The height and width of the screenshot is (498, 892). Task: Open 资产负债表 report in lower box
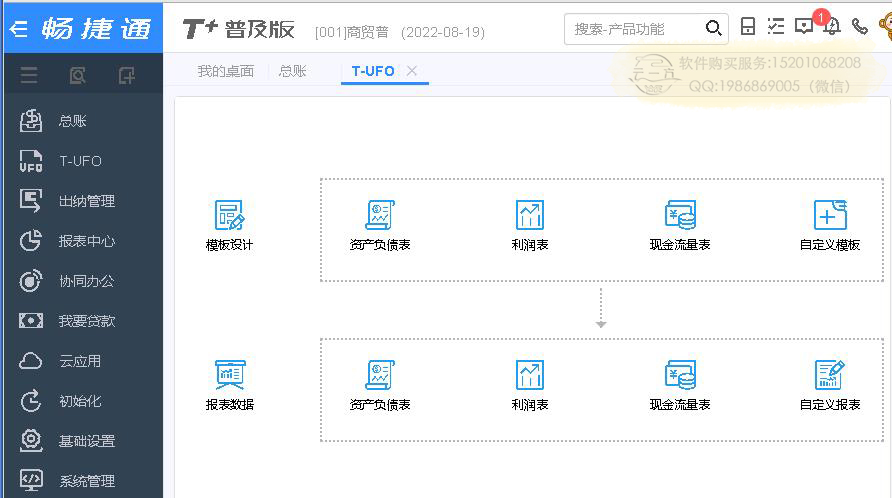tap(380, 385)
